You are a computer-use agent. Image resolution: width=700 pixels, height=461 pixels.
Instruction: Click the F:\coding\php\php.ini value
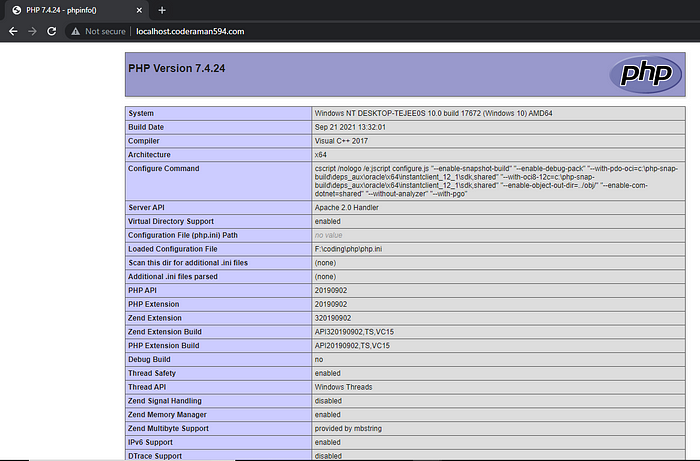click(x=348, y=249)
